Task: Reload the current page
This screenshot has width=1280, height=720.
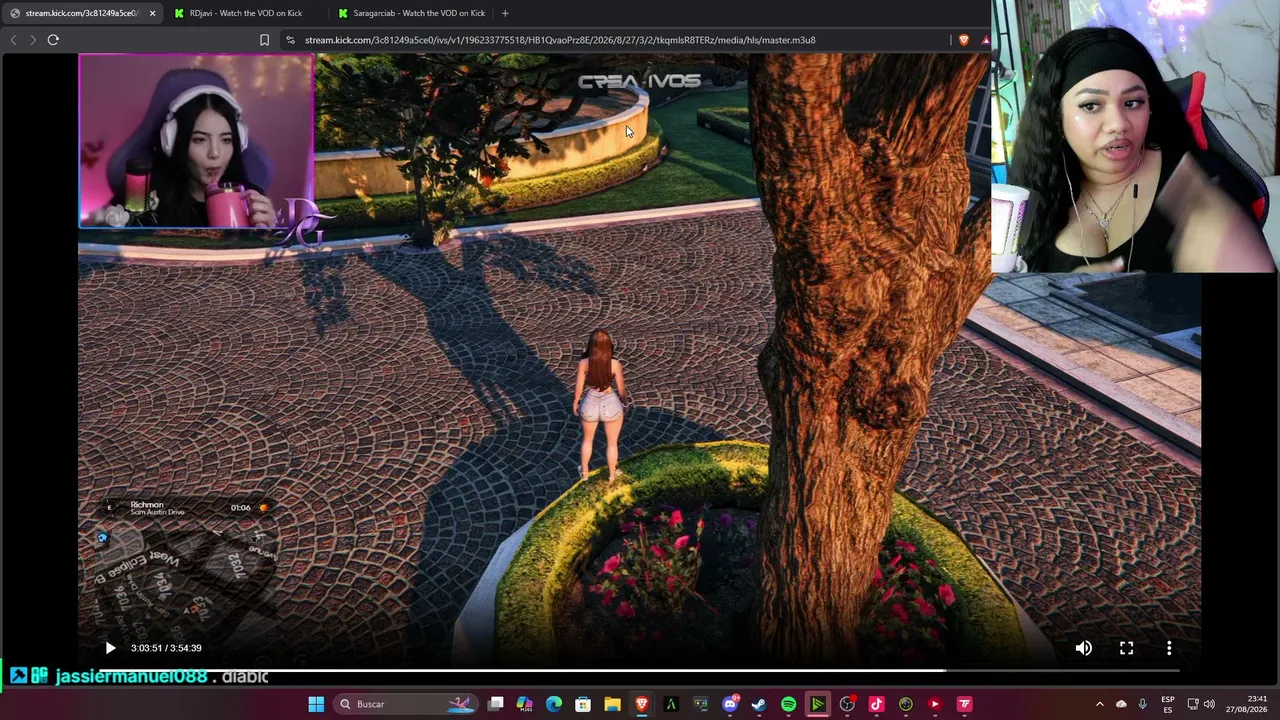Action: point(53,40)
